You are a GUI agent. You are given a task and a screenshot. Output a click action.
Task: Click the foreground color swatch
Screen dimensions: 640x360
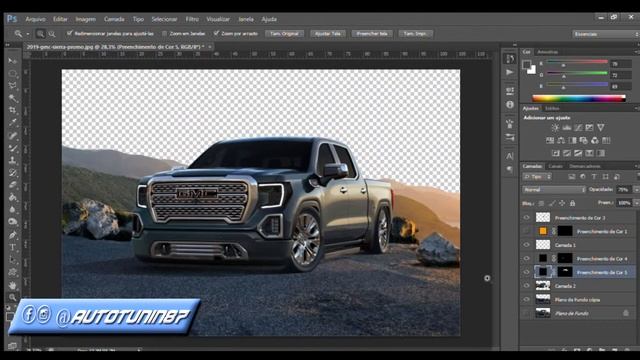[527, 64]
